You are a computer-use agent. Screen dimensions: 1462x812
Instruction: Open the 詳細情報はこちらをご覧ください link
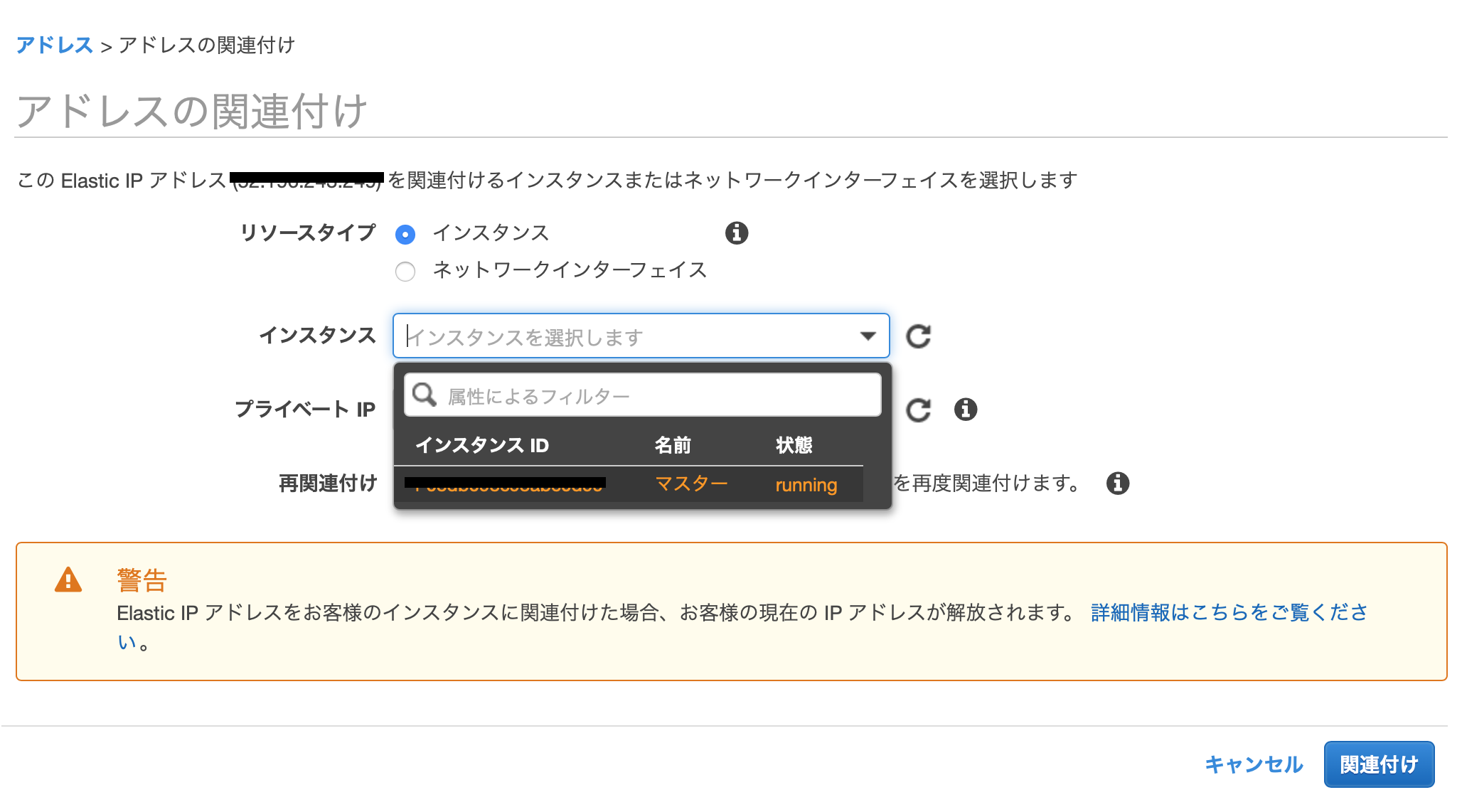[1229, 612]
